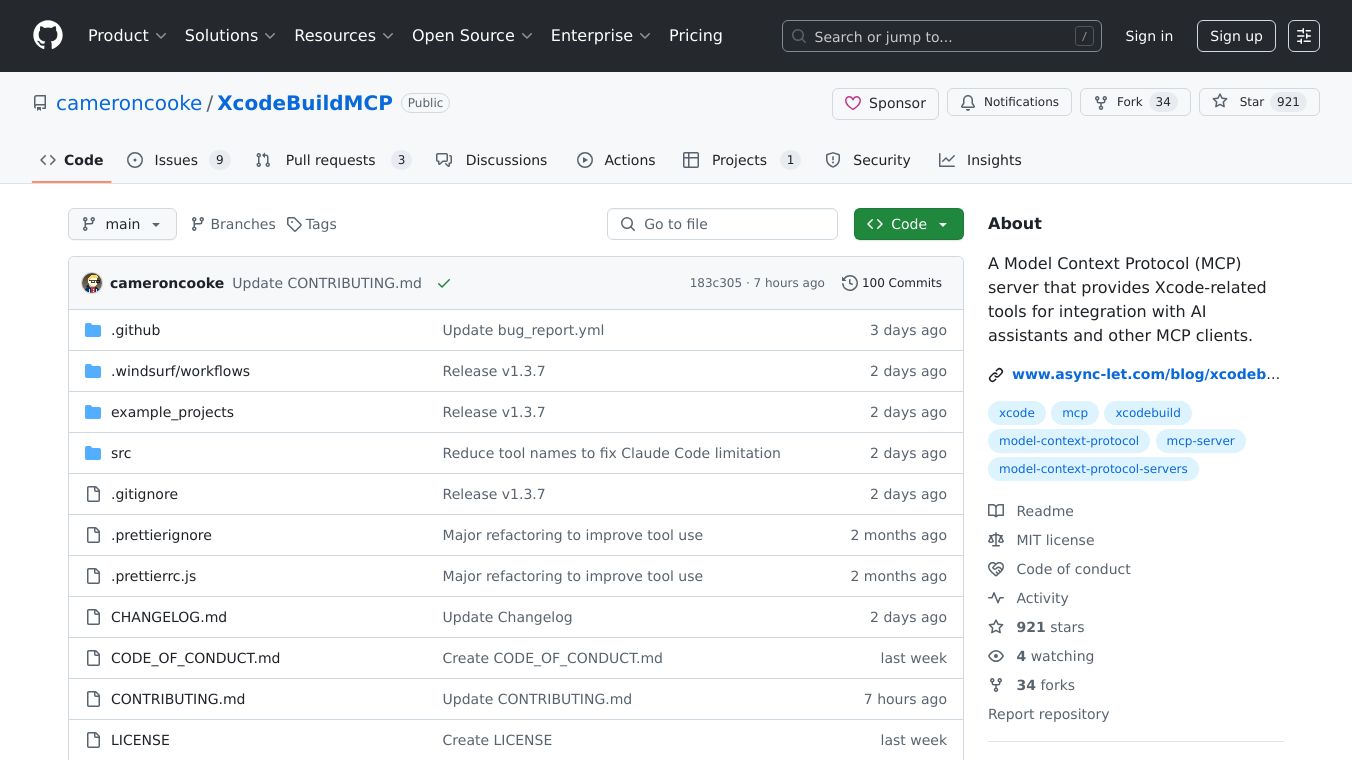Image resolution: width=1352 pixels, height=760 pixels.
Task: Switch to the Issues tab
Action: coord(177,160)
